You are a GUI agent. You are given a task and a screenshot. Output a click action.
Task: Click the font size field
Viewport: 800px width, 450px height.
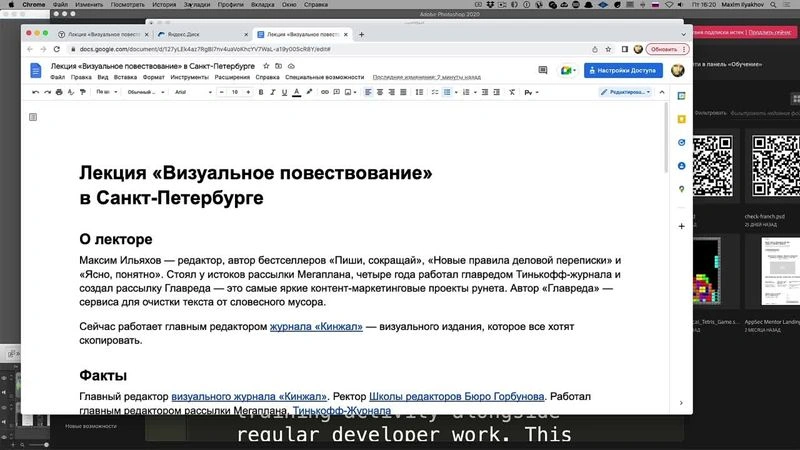235,92
